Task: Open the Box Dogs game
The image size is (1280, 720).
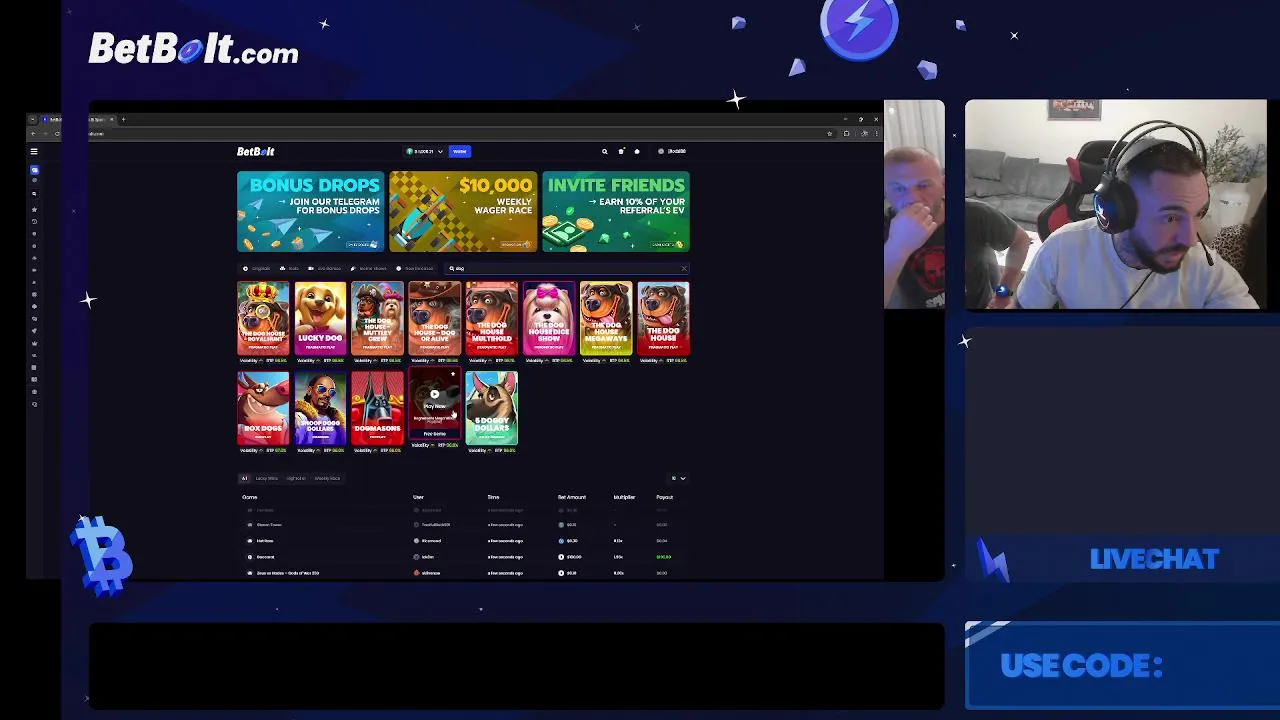Action: coord(263,408)
